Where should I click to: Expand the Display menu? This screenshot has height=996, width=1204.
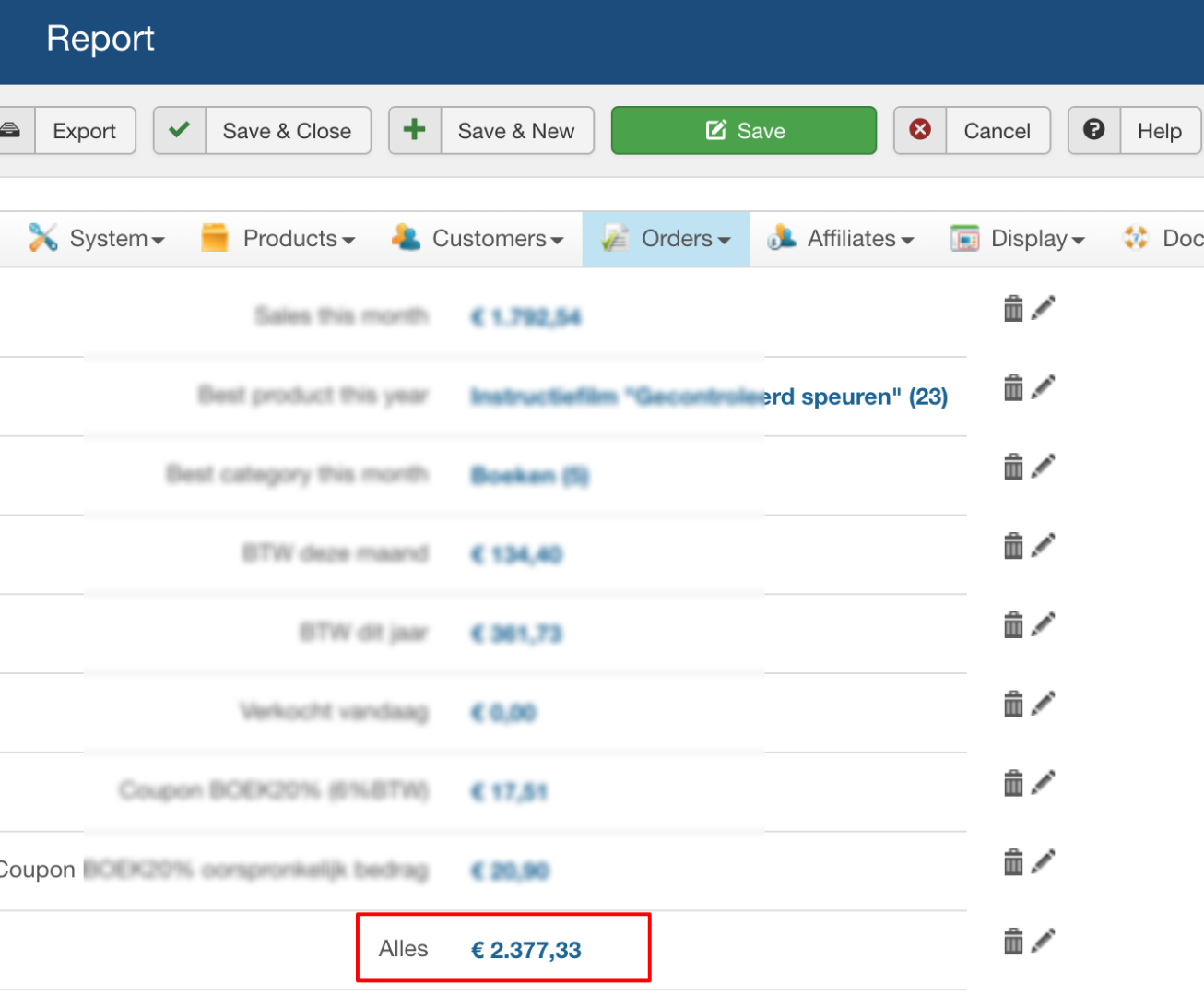1018,239
